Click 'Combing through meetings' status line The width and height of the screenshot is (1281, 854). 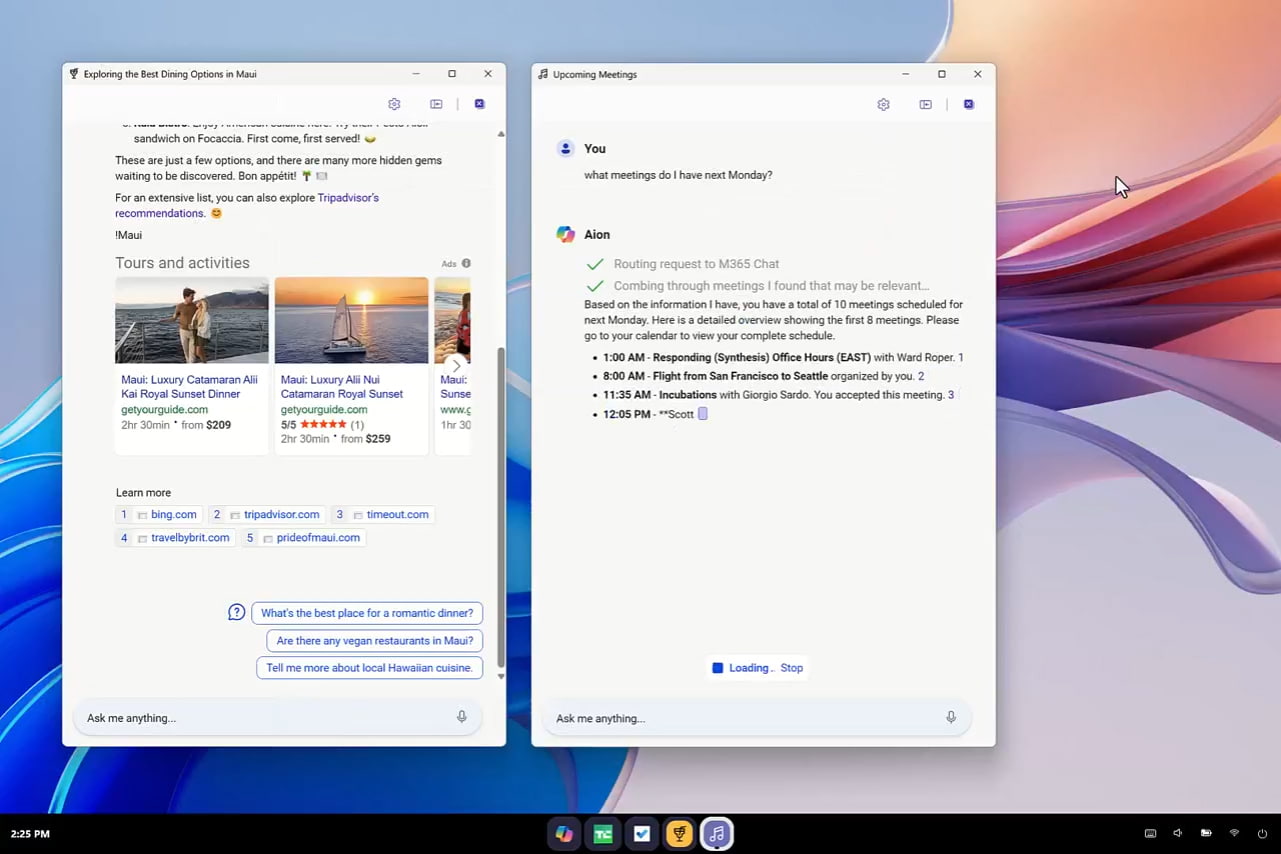pos(771,286)
